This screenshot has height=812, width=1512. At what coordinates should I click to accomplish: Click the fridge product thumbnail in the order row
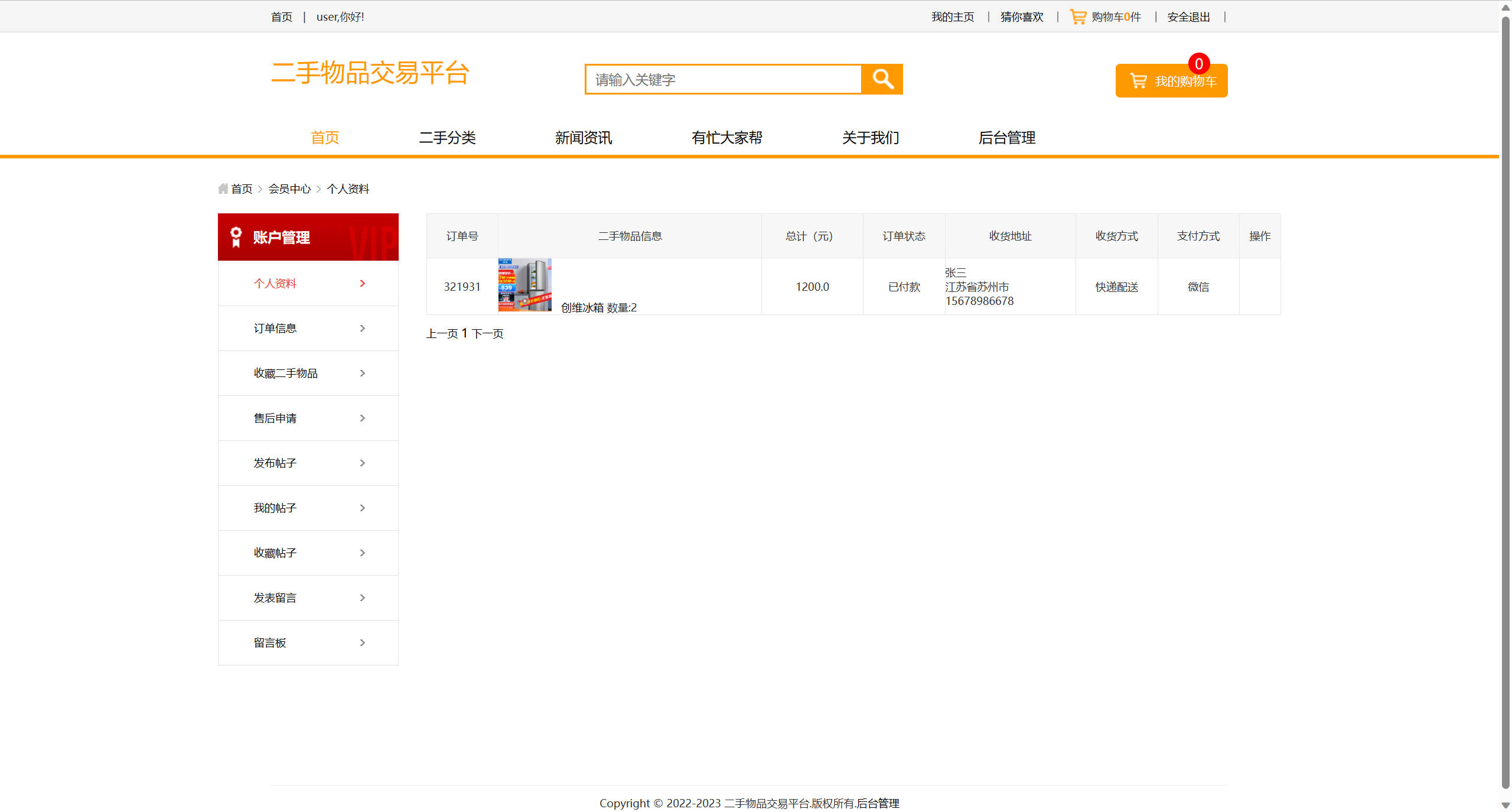pyautogui.click(x=524, y=285)
